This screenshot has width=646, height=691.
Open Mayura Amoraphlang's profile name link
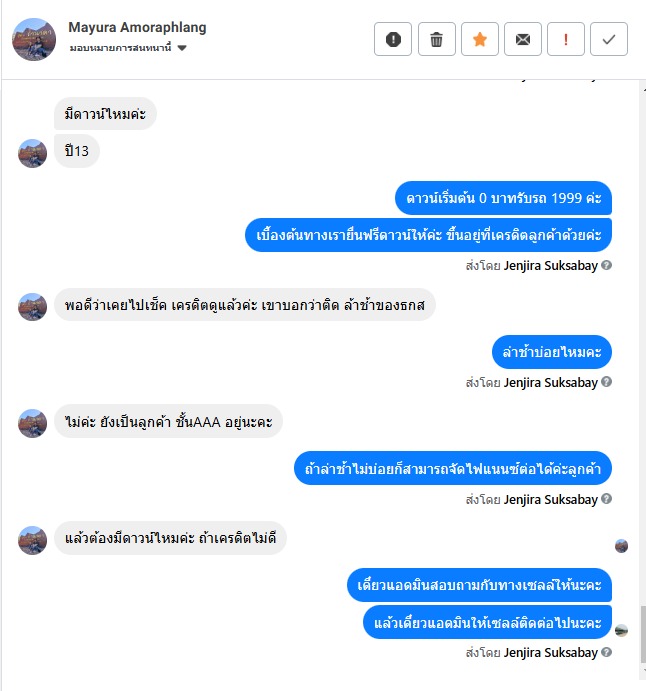tap(137, 27)
